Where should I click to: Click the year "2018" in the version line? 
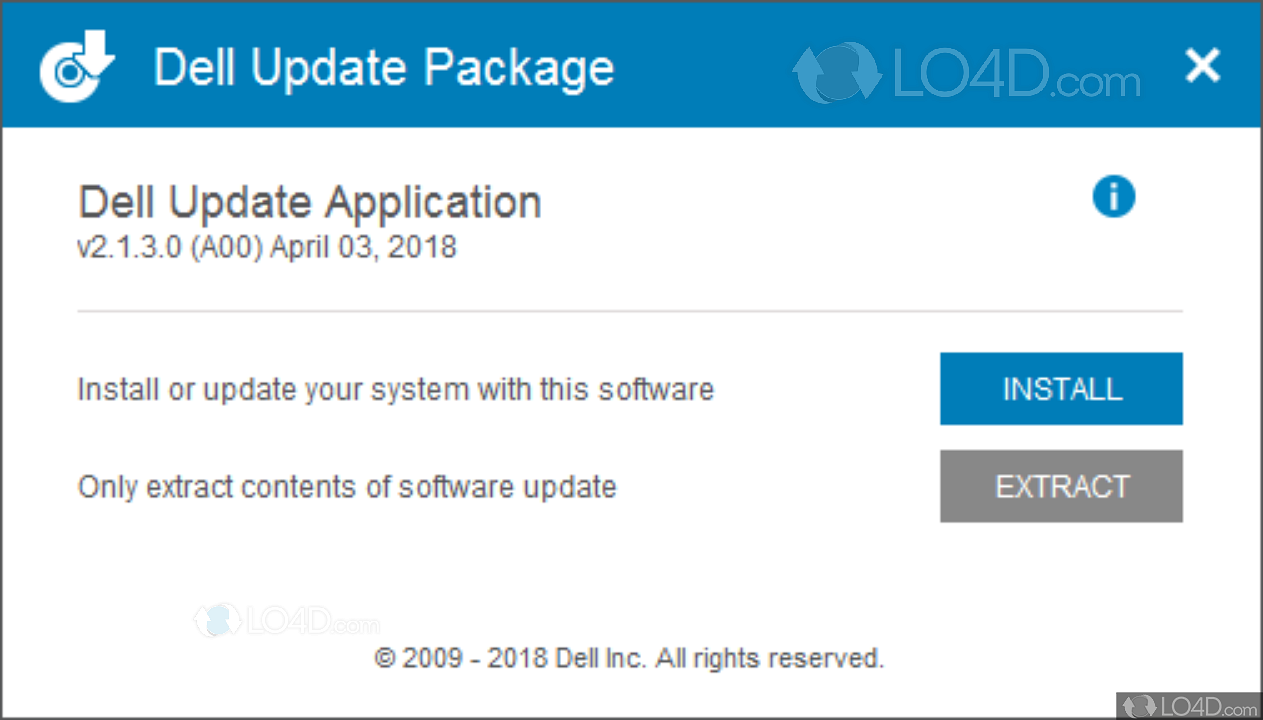(x=424, y=246)
